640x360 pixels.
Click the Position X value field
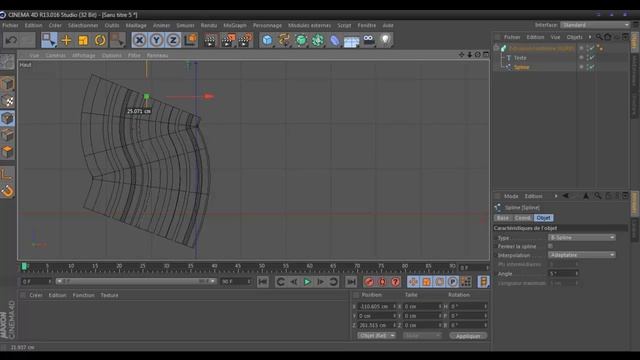(x=377, y=306)
